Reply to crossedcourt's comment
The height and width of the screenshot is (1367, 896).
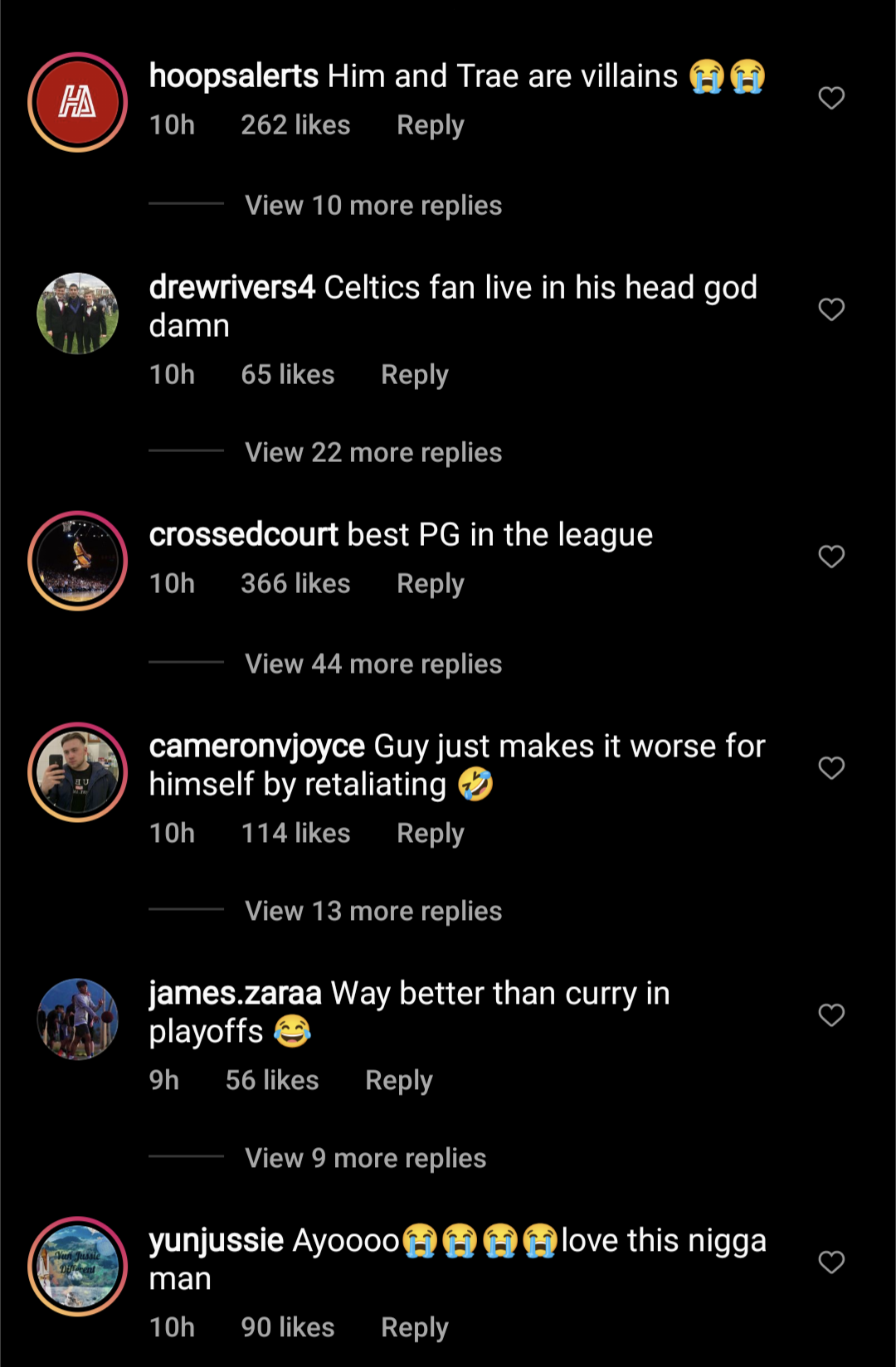(x=430, y=584)
